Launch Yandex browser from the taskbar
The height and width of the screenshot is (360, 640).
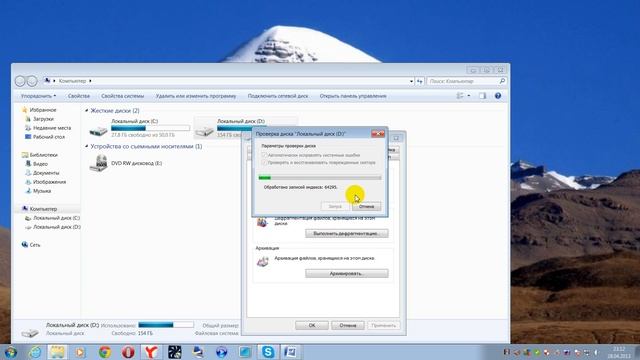(151, 352)
